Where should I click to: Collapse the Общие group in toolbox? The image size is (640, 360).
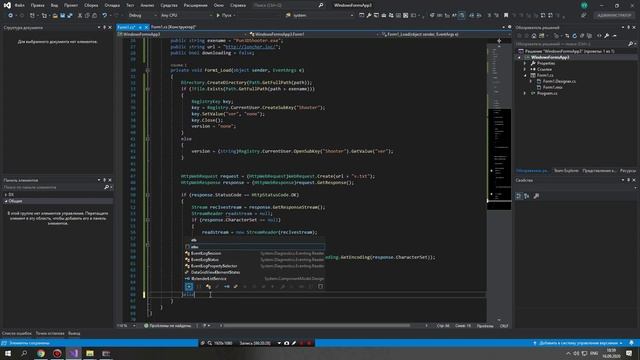[6, 201]
